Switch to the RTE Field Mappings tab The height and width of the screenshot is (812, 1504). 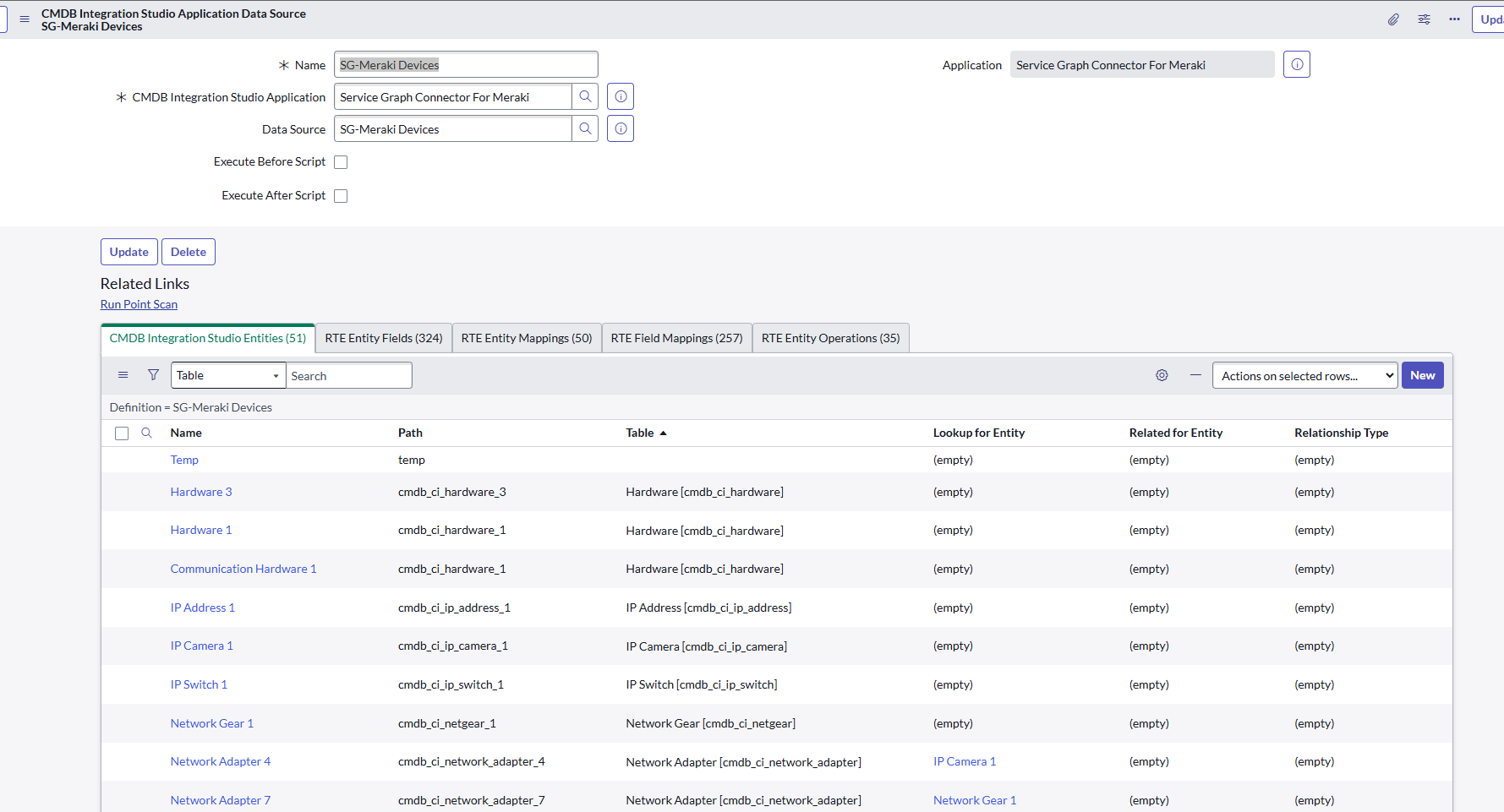(676, 337)
